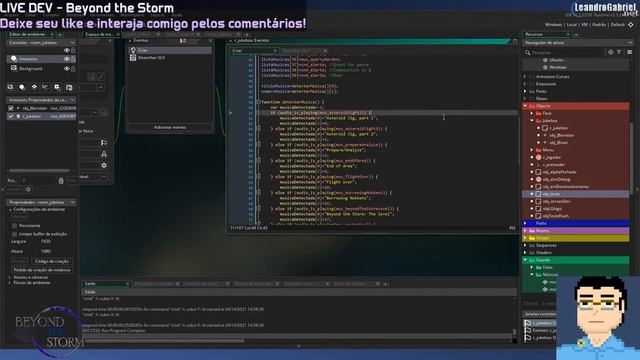Click the Background layer icon

coord(14,68)
